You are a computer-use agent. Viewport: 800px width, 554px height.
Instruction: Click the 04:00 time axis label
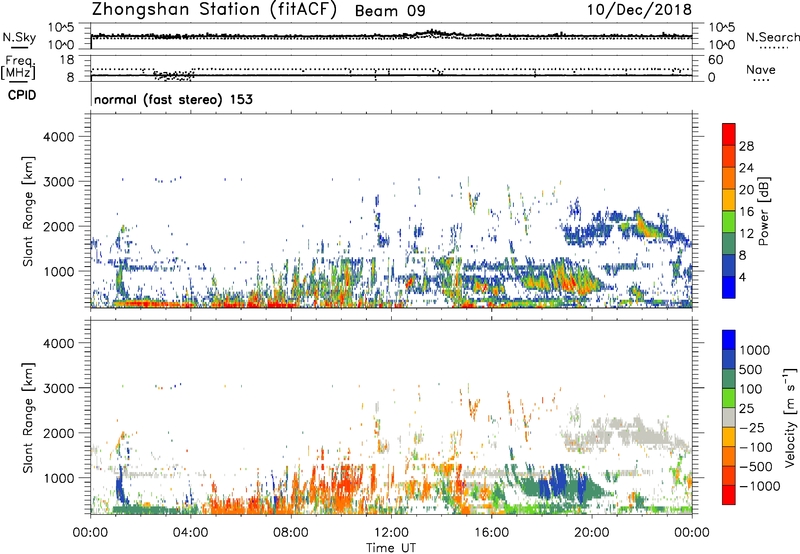click(190, 533)
